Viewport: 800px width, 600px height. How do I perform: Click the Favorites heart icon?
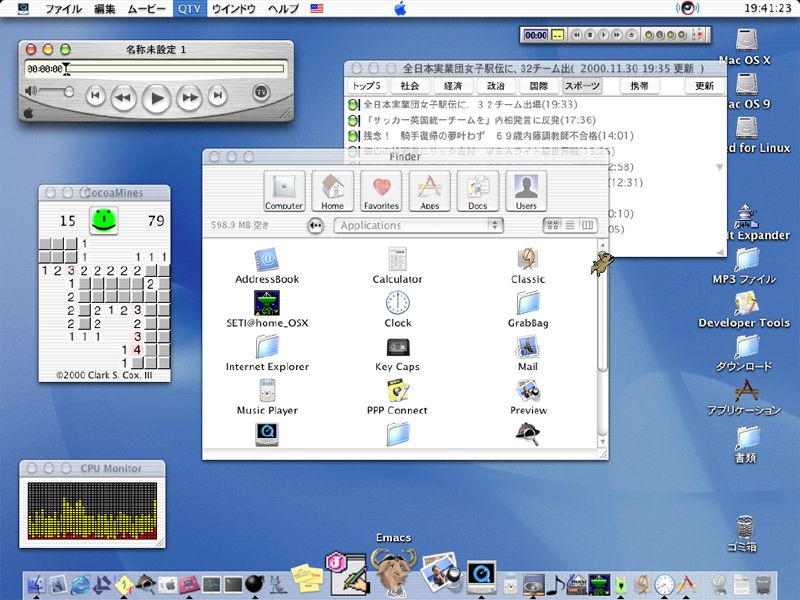(x=381, y=188)
